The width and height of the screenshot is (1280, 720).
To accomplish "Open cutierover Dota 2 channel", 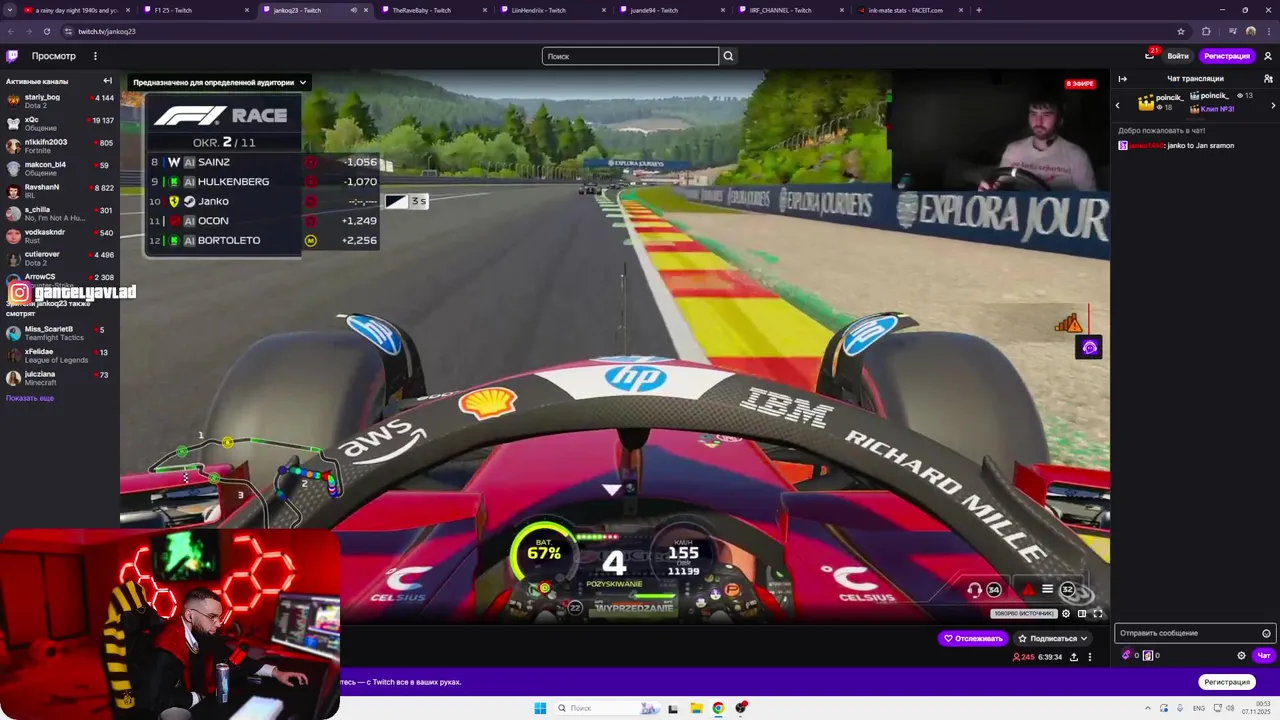I will (60, 258).
